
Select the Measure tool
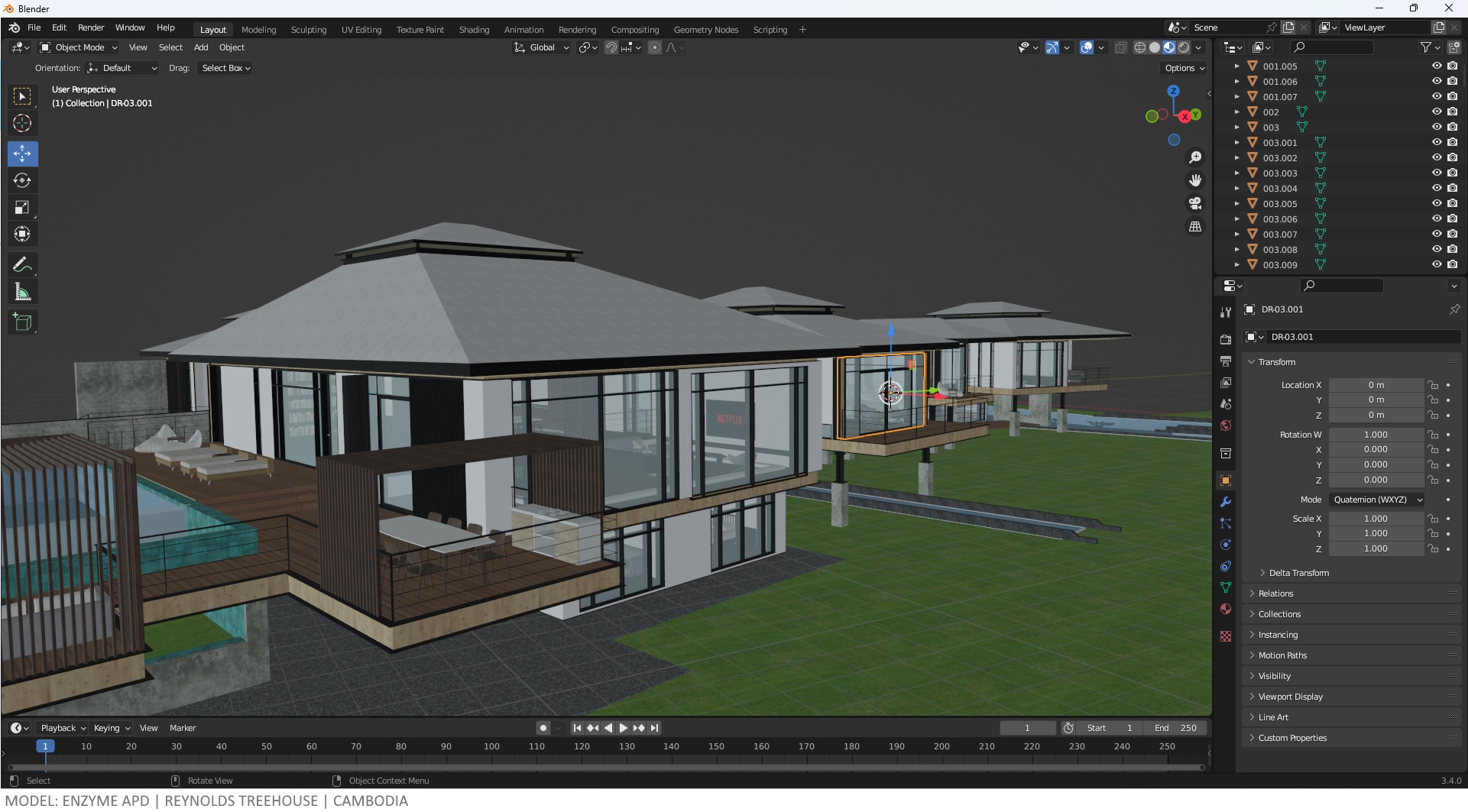[22, 292]
